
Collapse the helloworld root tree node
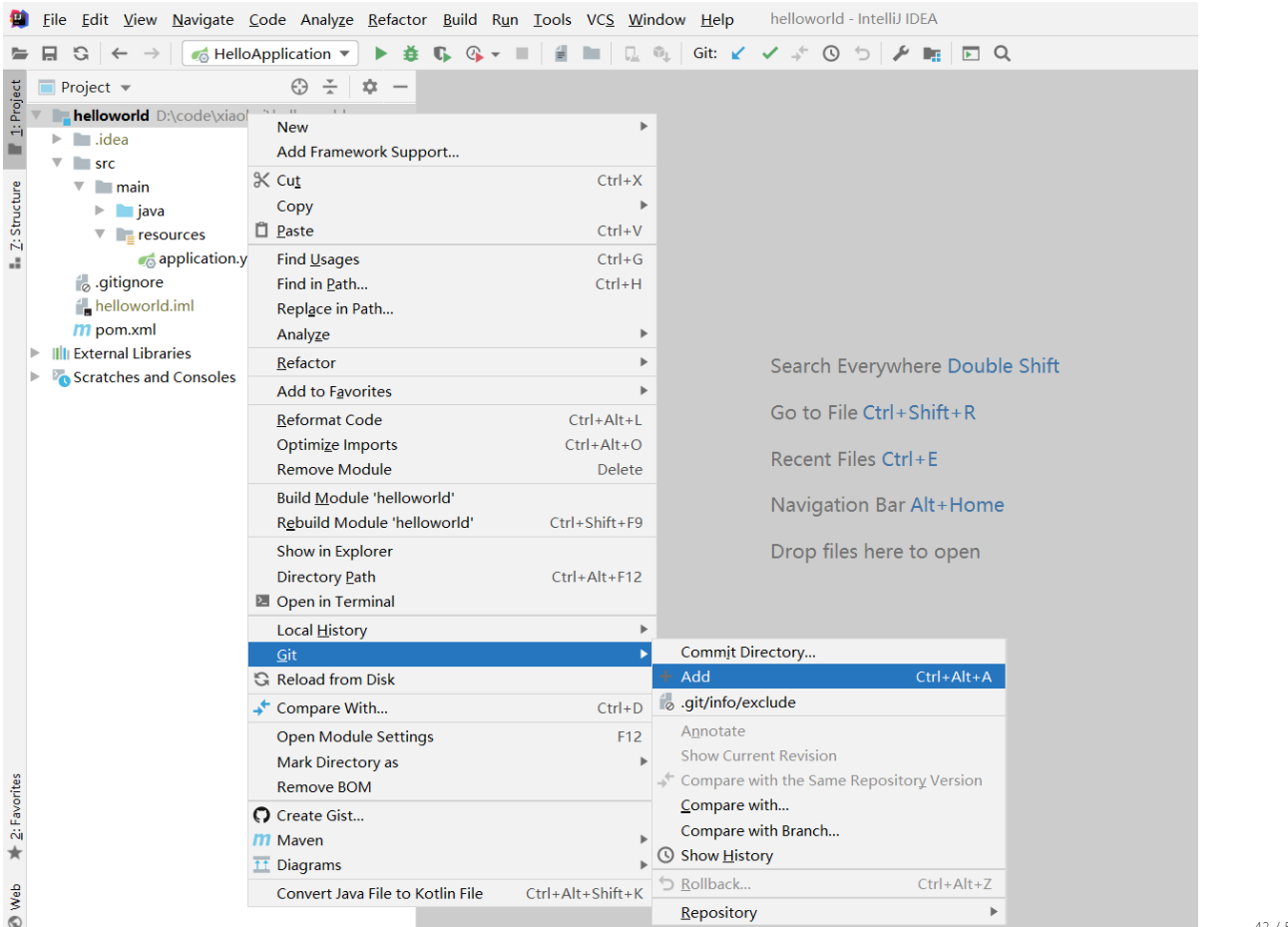pos(37,115)
